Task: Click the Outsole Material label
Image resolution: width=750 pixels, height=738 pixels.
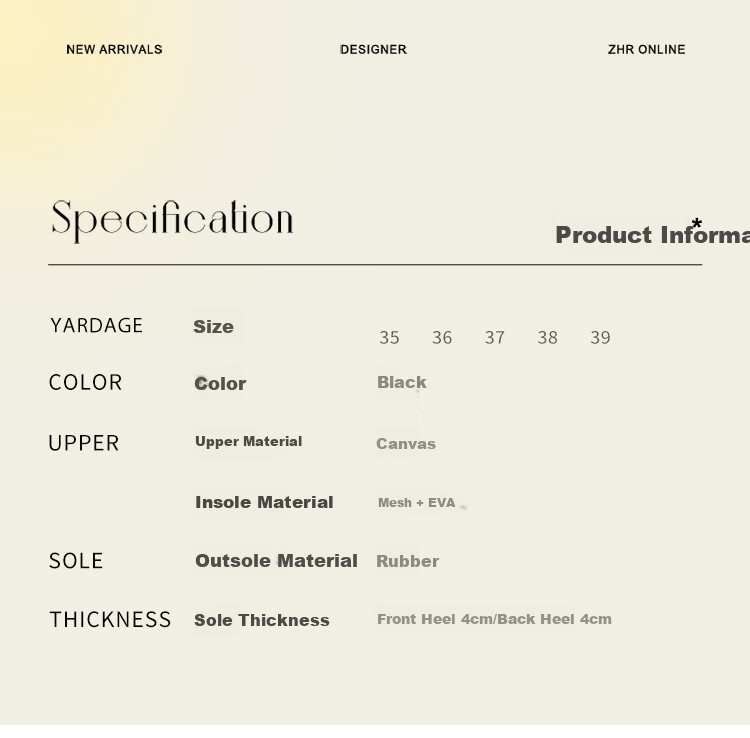Action: (x=276, y=561)
